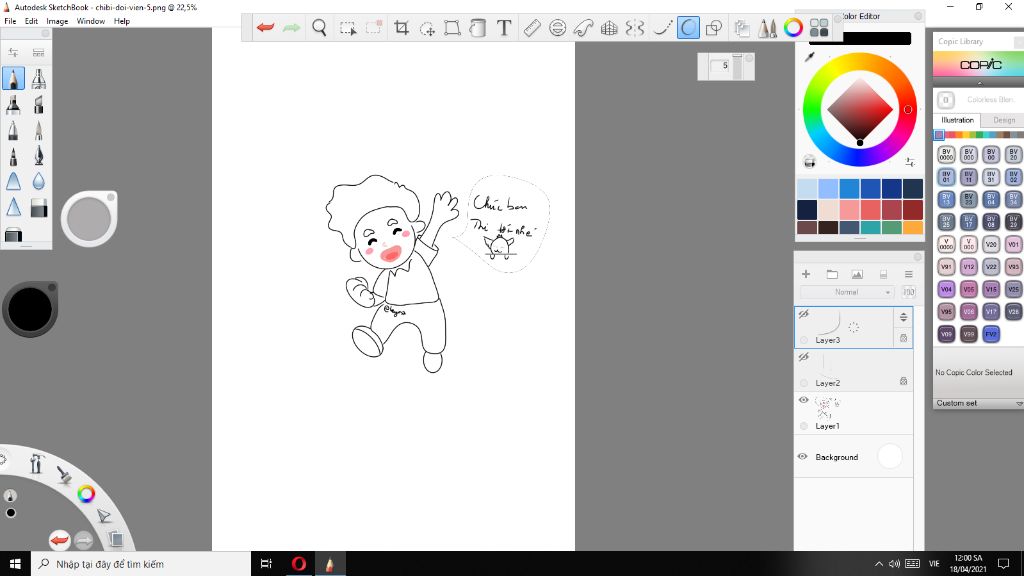
Task: Enable the Steady Stroke tool
Action: click(x=662, y=27)
